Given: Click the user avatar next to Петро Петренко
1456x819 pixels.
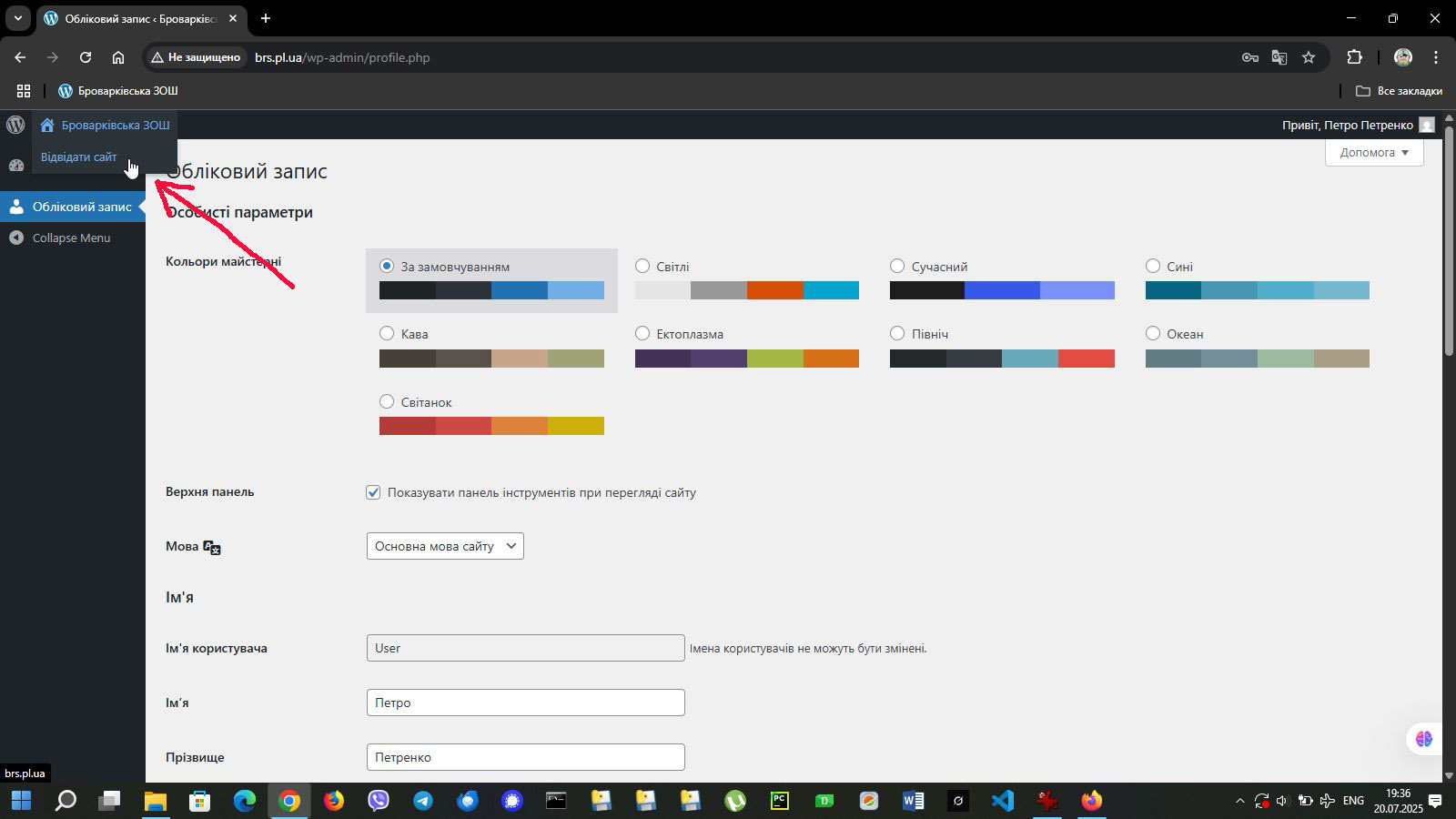Looking at the screenshot, I should click(x=1427, y=125).
